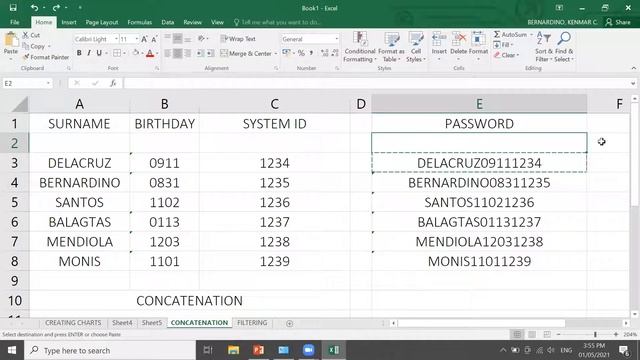Click Merge & Center
This screenshot has height=360, width=640.
[x=246, y=53]
